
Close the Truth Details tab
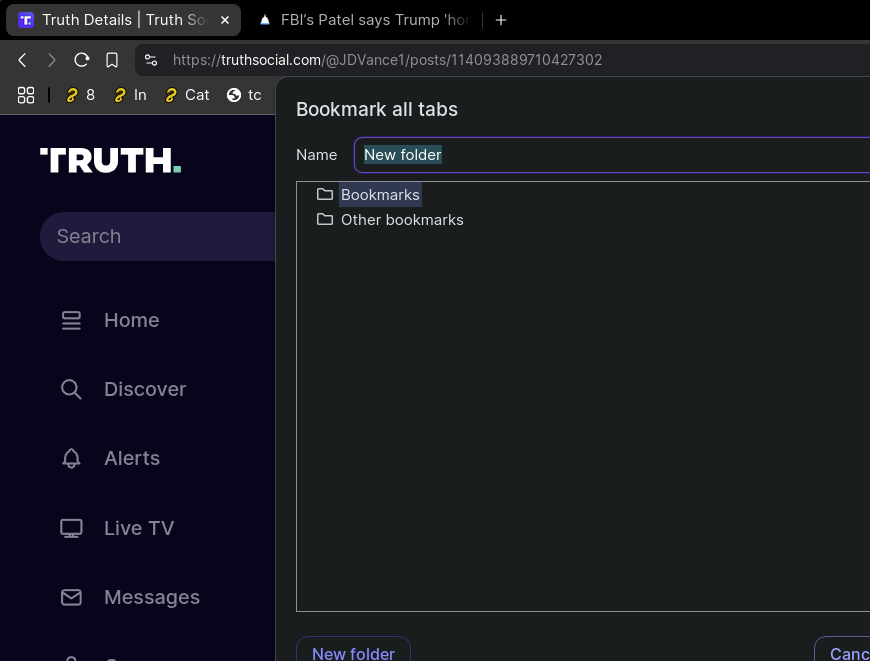[x=225, y=20]
